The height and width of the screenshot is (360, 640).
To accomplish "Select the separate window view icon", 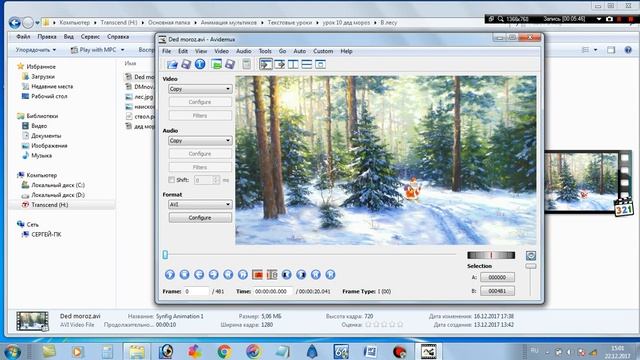I will [320, 64].
